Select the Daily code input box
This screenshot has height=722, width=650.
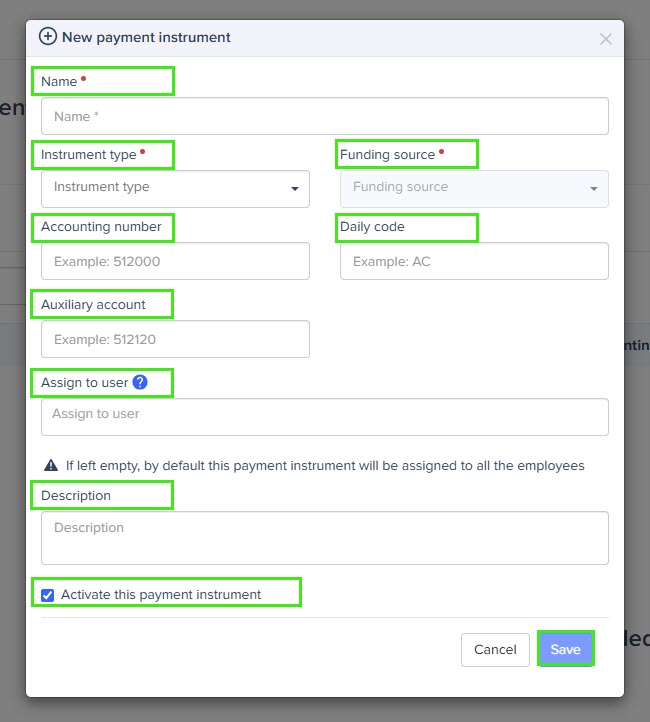click(x=474, y=261)
